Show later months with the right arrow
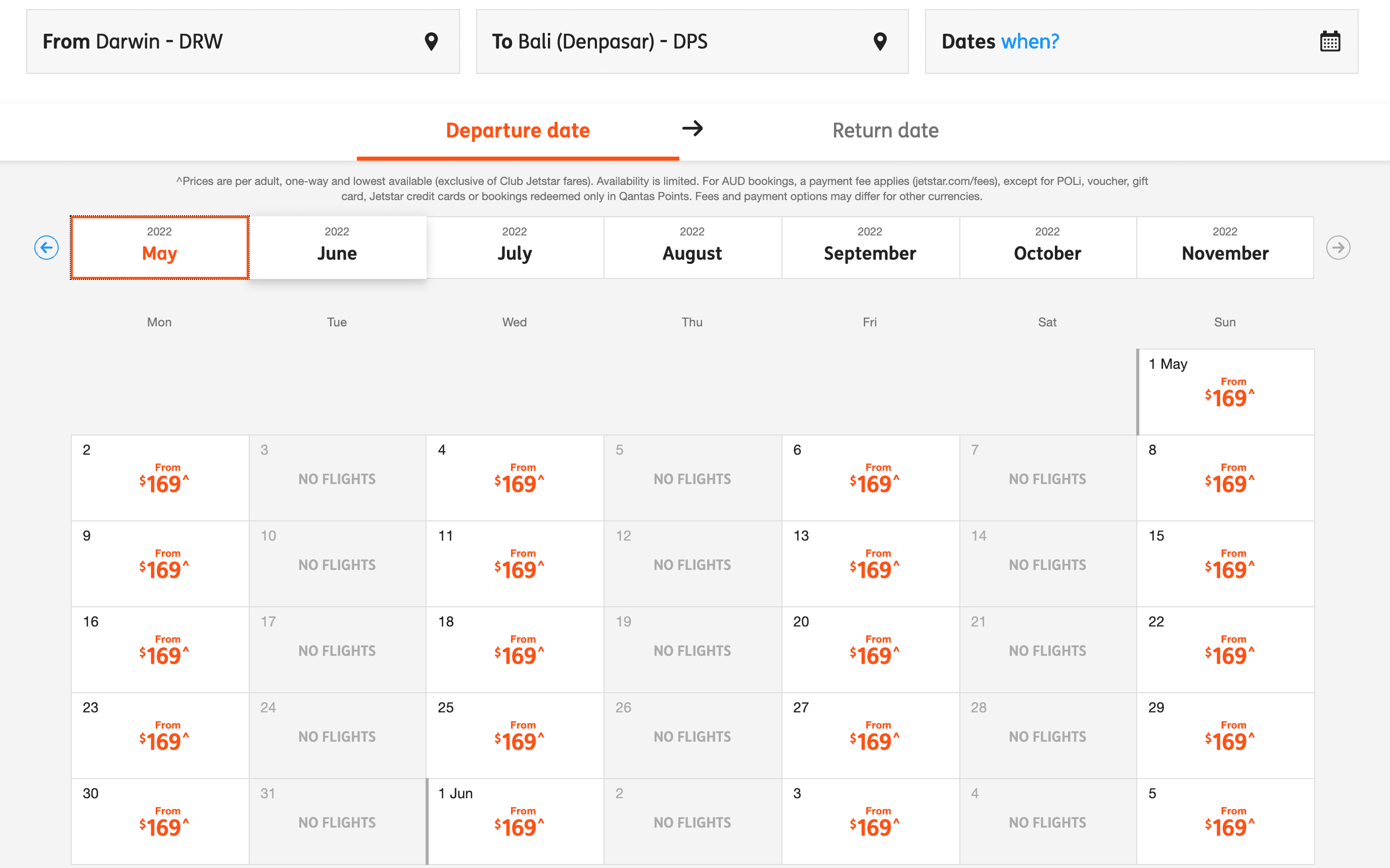 tap(1338, 248)
